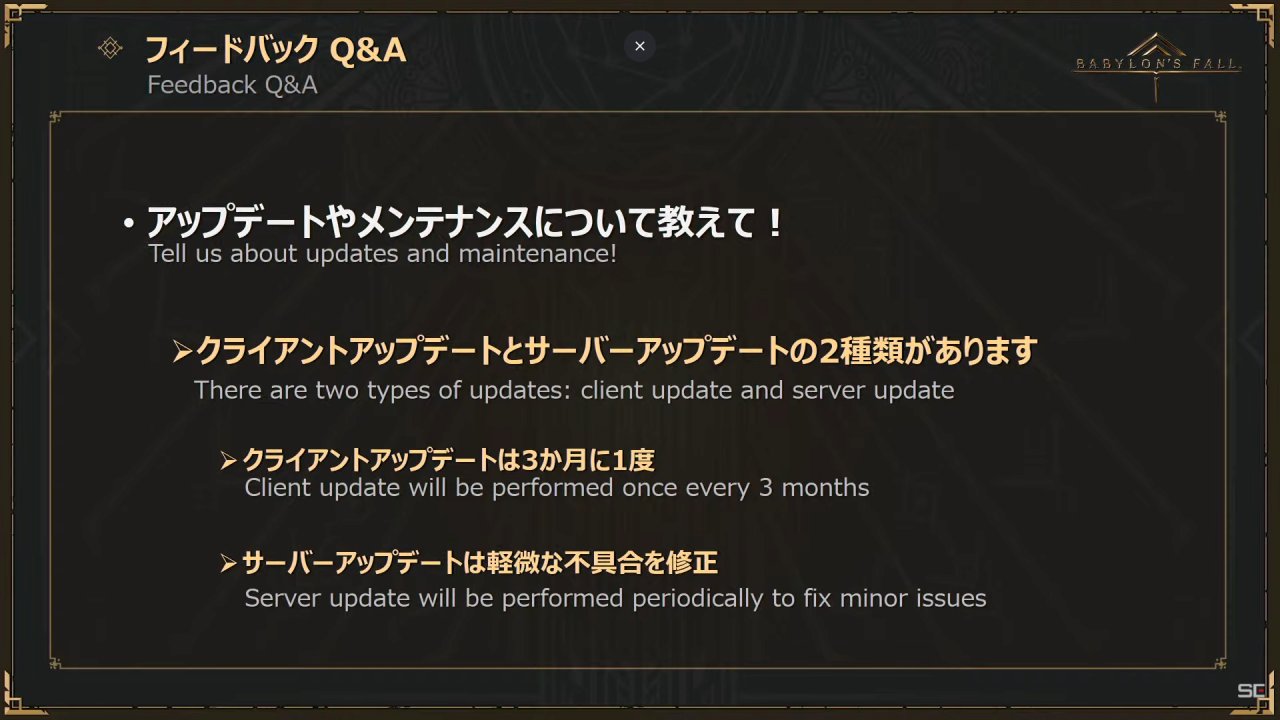Click the inner frame's top-left corner ornament
The image size is (1280, 720).
coord(57,119)
